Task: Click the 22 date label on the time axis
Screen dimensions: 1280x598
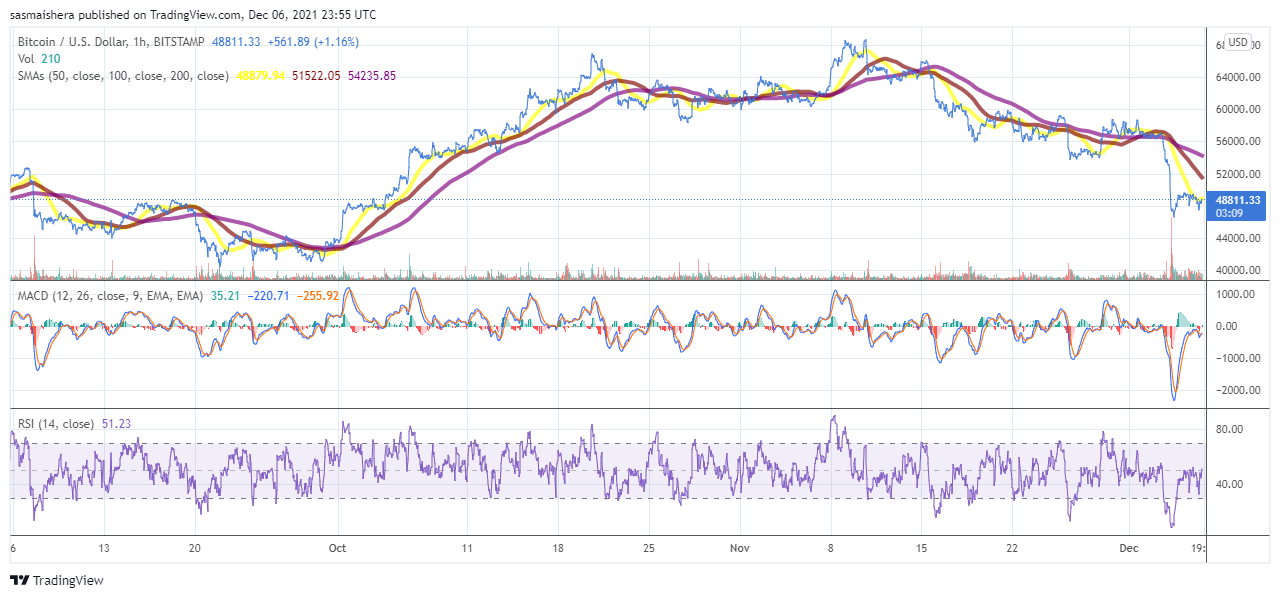Action: (1013, 548)
